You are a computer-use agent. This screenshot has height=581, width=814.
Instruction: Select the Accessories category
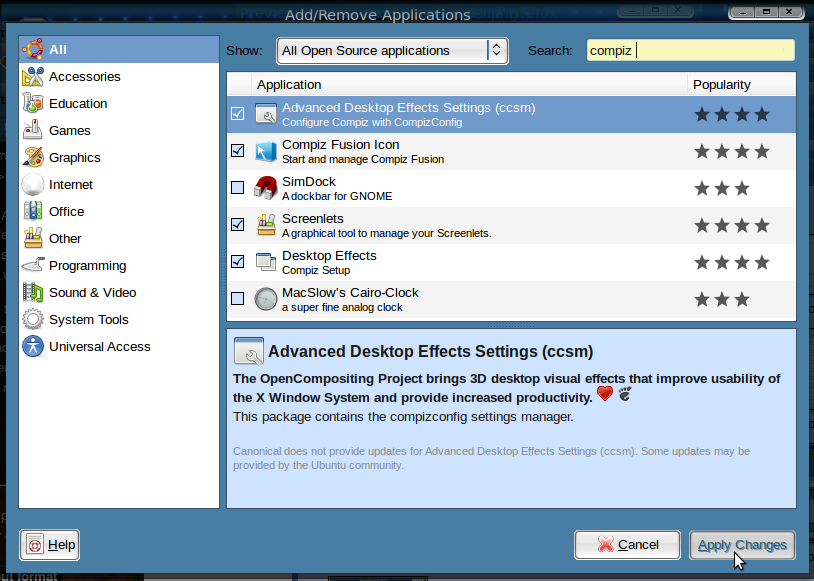(119, 76)
